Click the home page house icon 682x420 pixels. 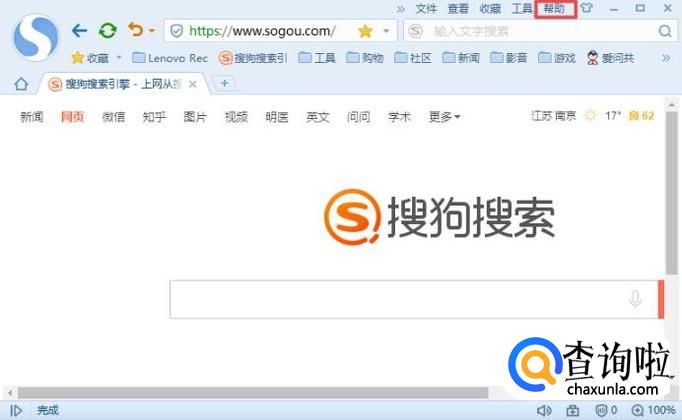(21, 84)
